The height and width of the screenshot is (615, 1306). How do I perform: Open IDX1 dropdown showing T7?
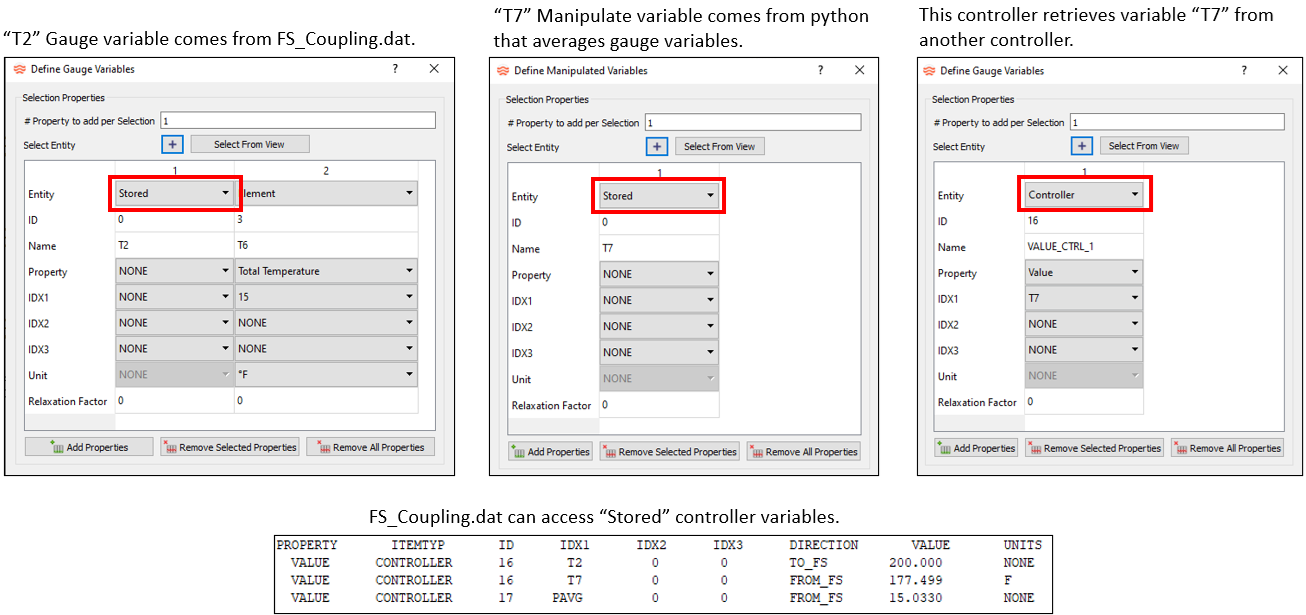click(1084, 299)
